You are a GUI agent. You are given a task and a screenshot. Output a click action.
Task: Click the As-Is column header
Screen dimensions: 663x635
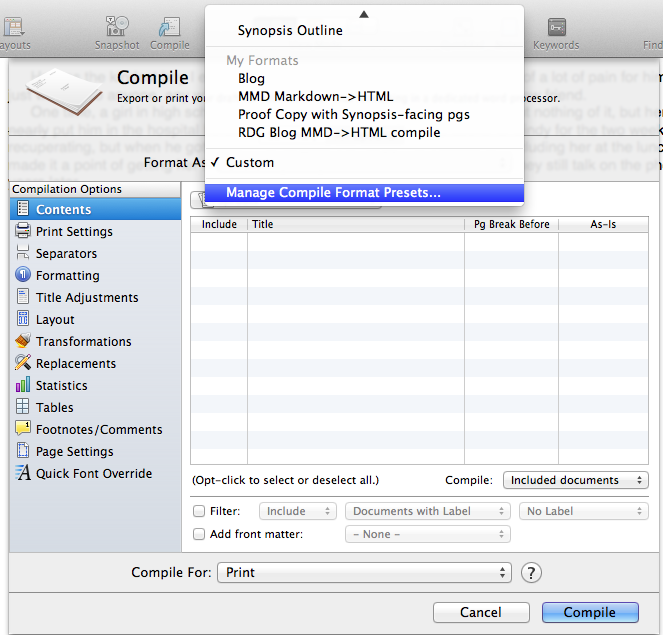click(x=603, y=224)
